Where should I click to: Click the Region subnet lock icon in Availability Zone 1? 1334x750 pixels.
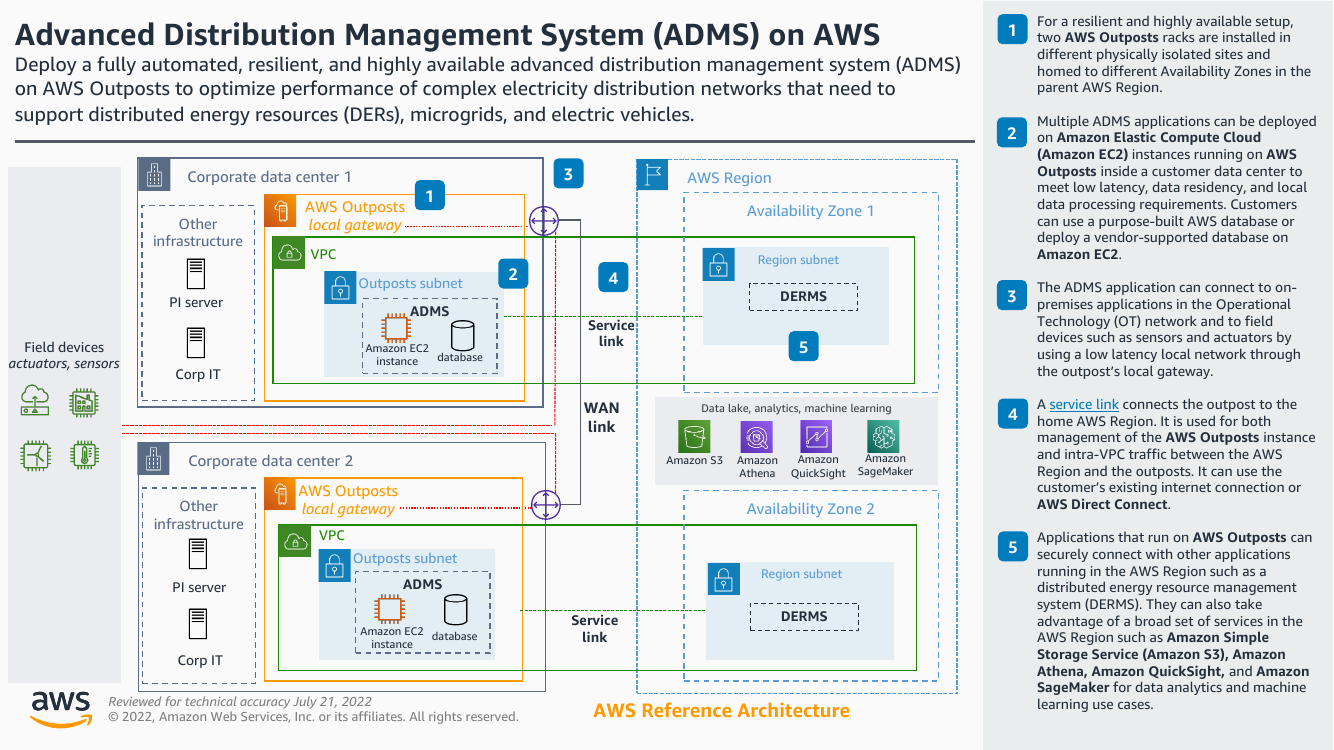[719, 264]
